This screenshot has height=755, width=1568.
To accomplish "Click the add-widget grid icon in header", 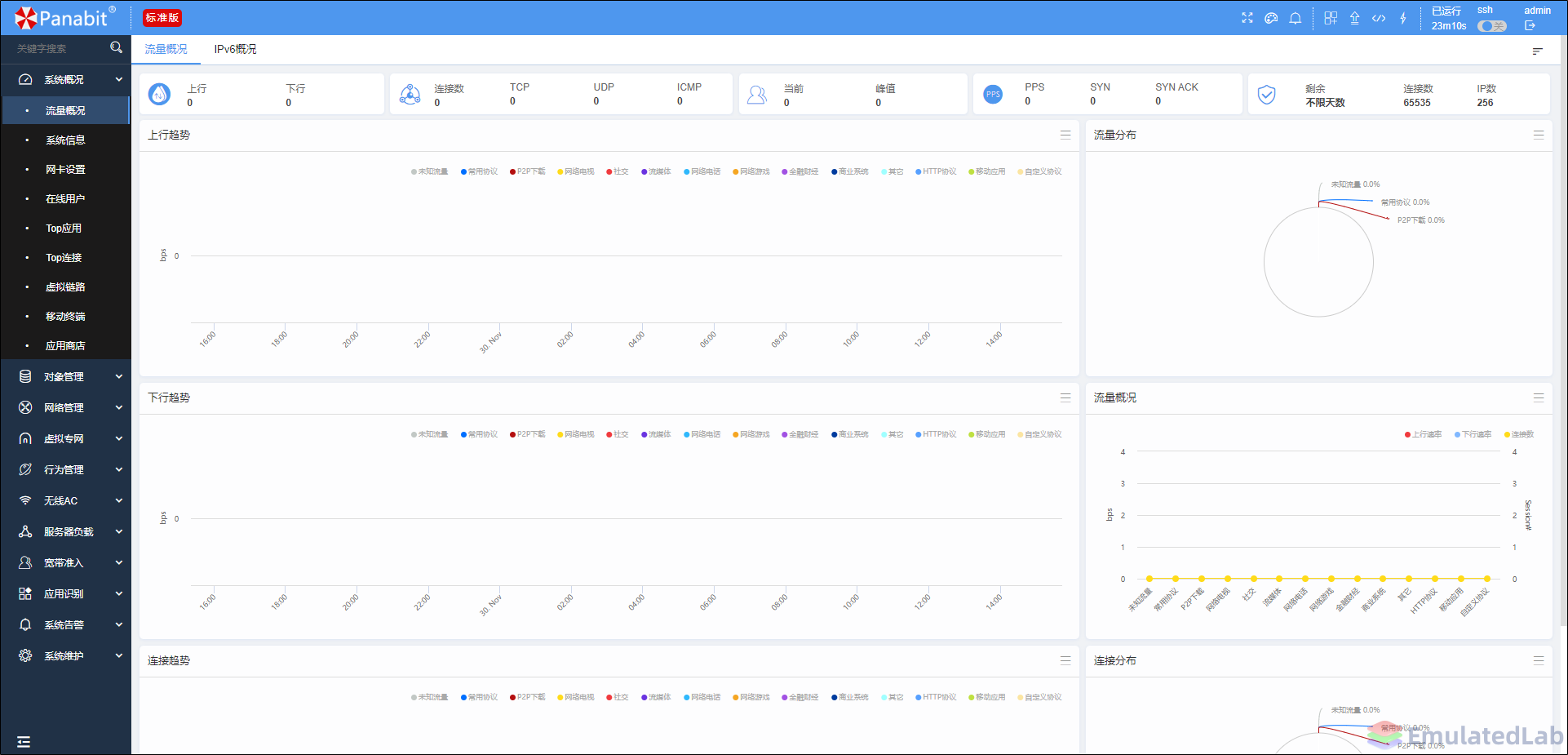I will coord(1331,18).
